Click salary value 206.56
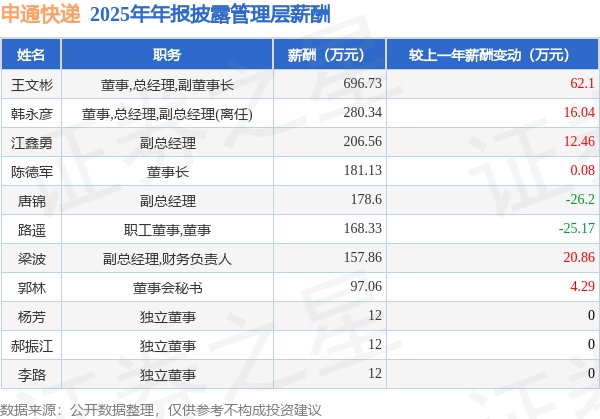The height and width of the screenshot is (419, 600). tap(362, 141)
